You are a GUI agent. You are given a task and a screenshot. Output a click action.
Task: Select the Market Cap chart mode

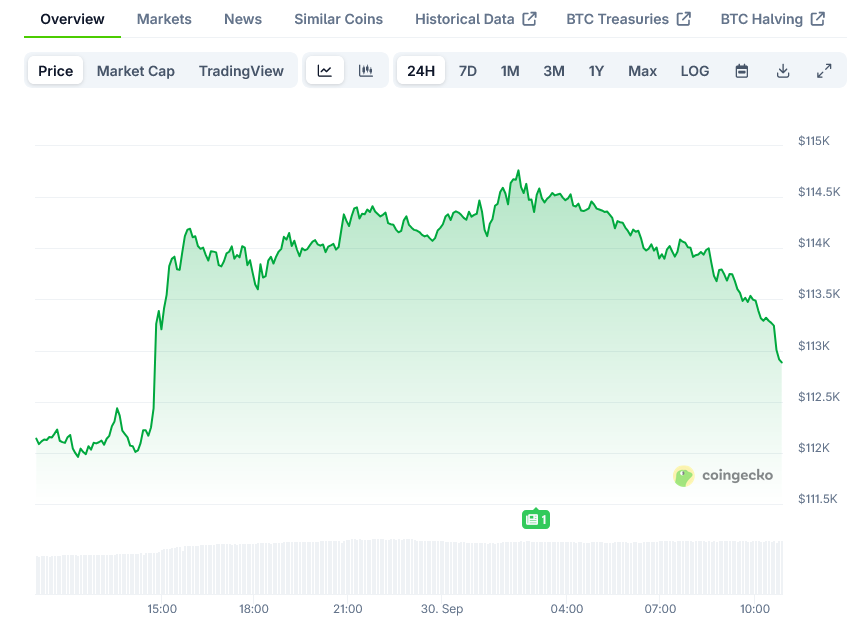(x=136, y=71)
